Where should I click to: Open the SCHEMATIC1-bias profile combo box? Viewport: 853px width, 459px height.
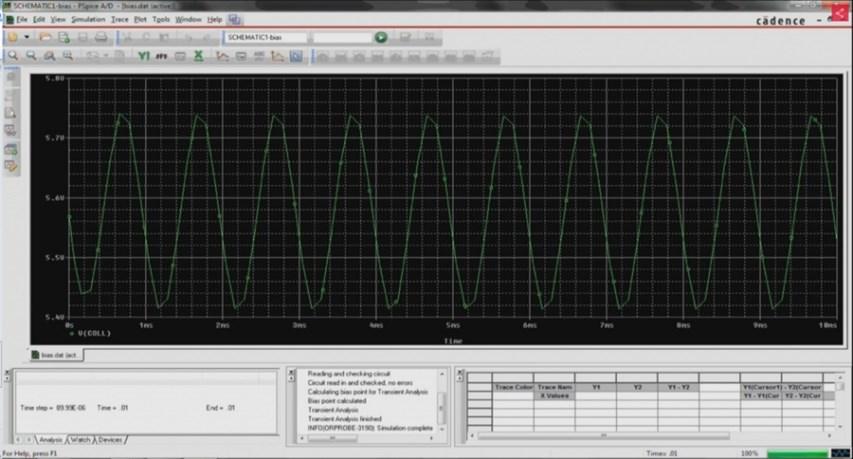(267, 37)
